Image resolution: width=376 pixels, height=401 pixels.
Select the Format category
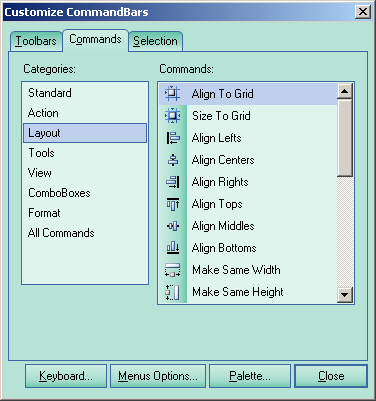(44, 213)
